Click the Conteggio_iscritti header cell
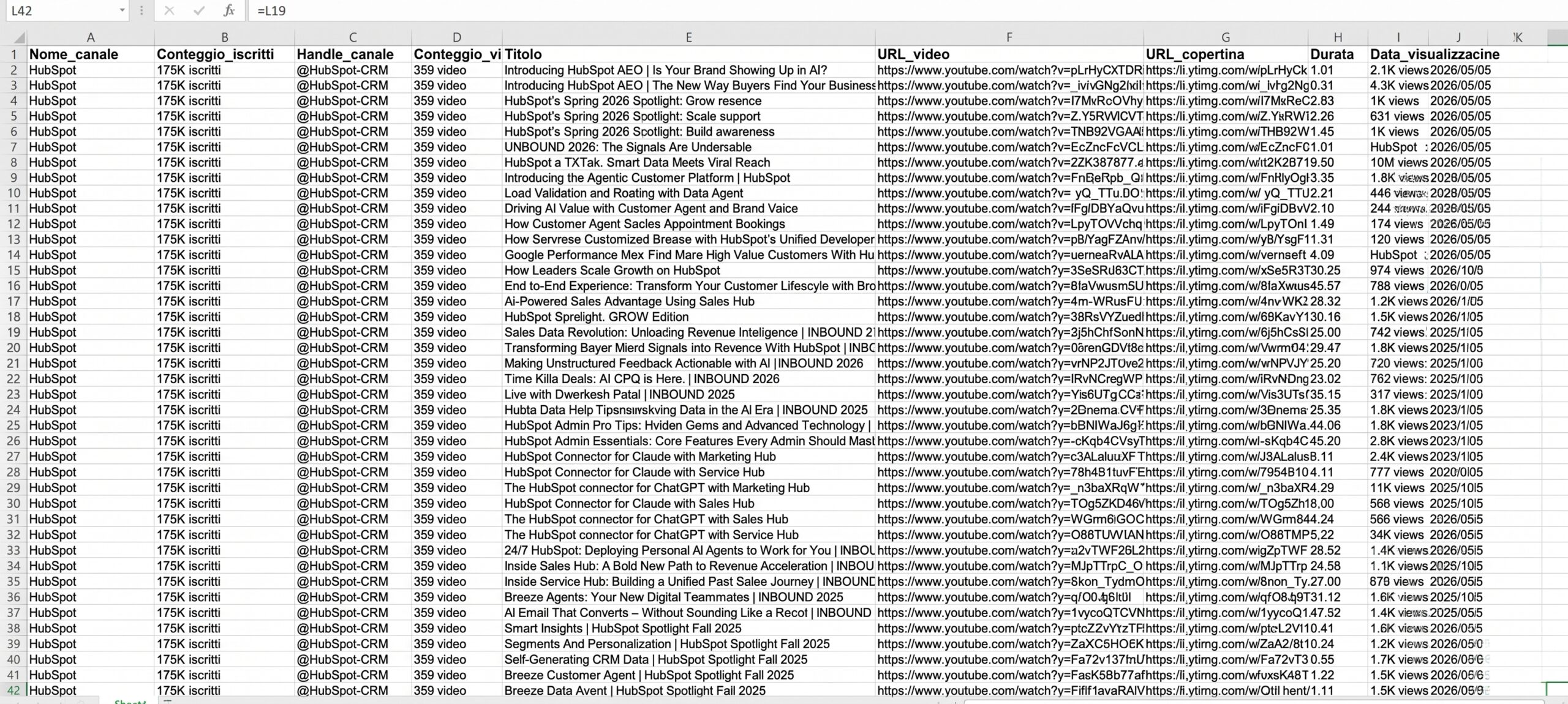Image resolution: width=1568 pixels, height=704 pixels. [225, 54]
